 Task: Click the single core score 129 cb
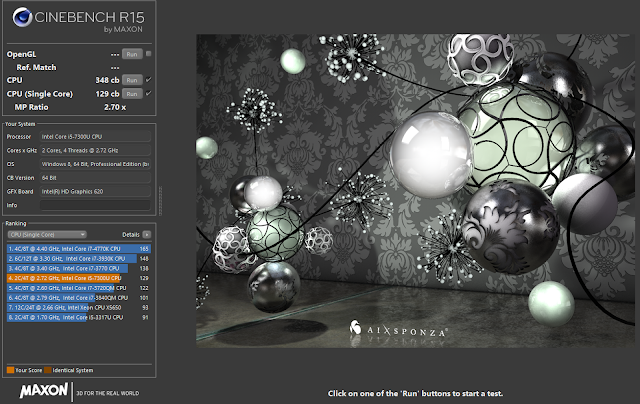click(x=107, y=94)
